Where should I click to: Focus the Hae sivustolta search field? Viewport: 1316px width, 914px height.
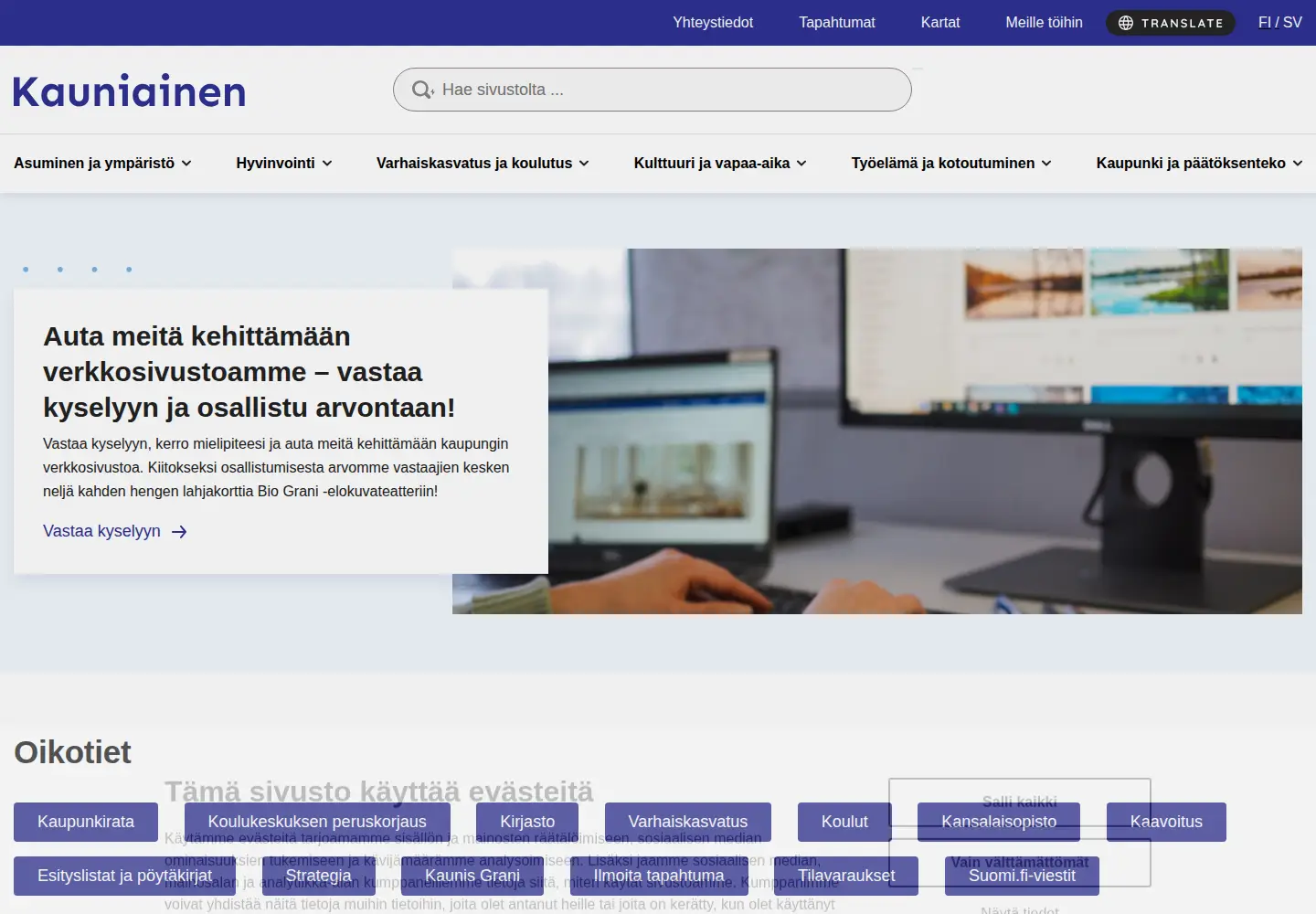click(x=653, y=90)
